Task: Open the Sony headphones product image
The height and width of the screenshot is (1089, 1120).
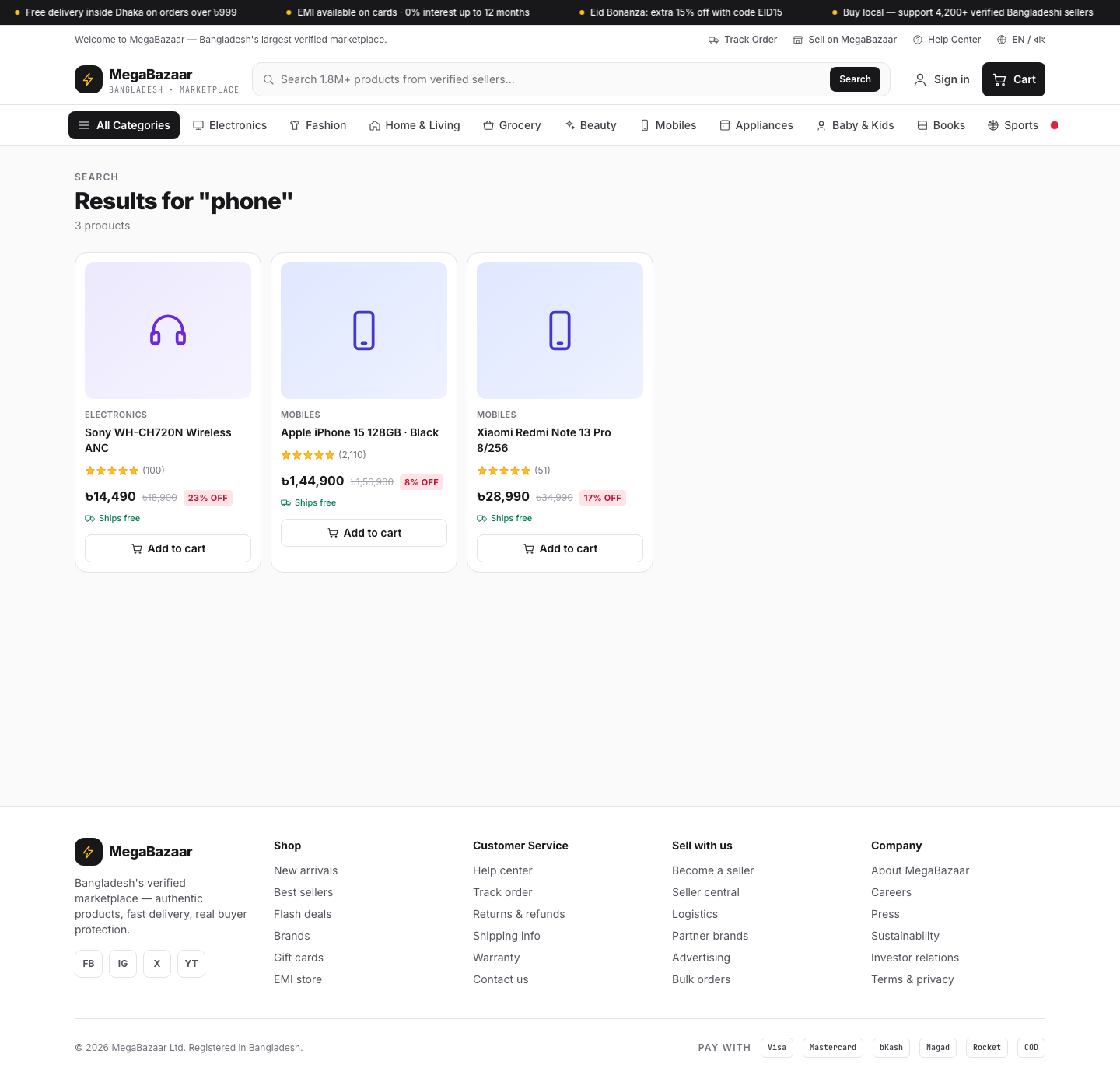Action: click(168, 331)
